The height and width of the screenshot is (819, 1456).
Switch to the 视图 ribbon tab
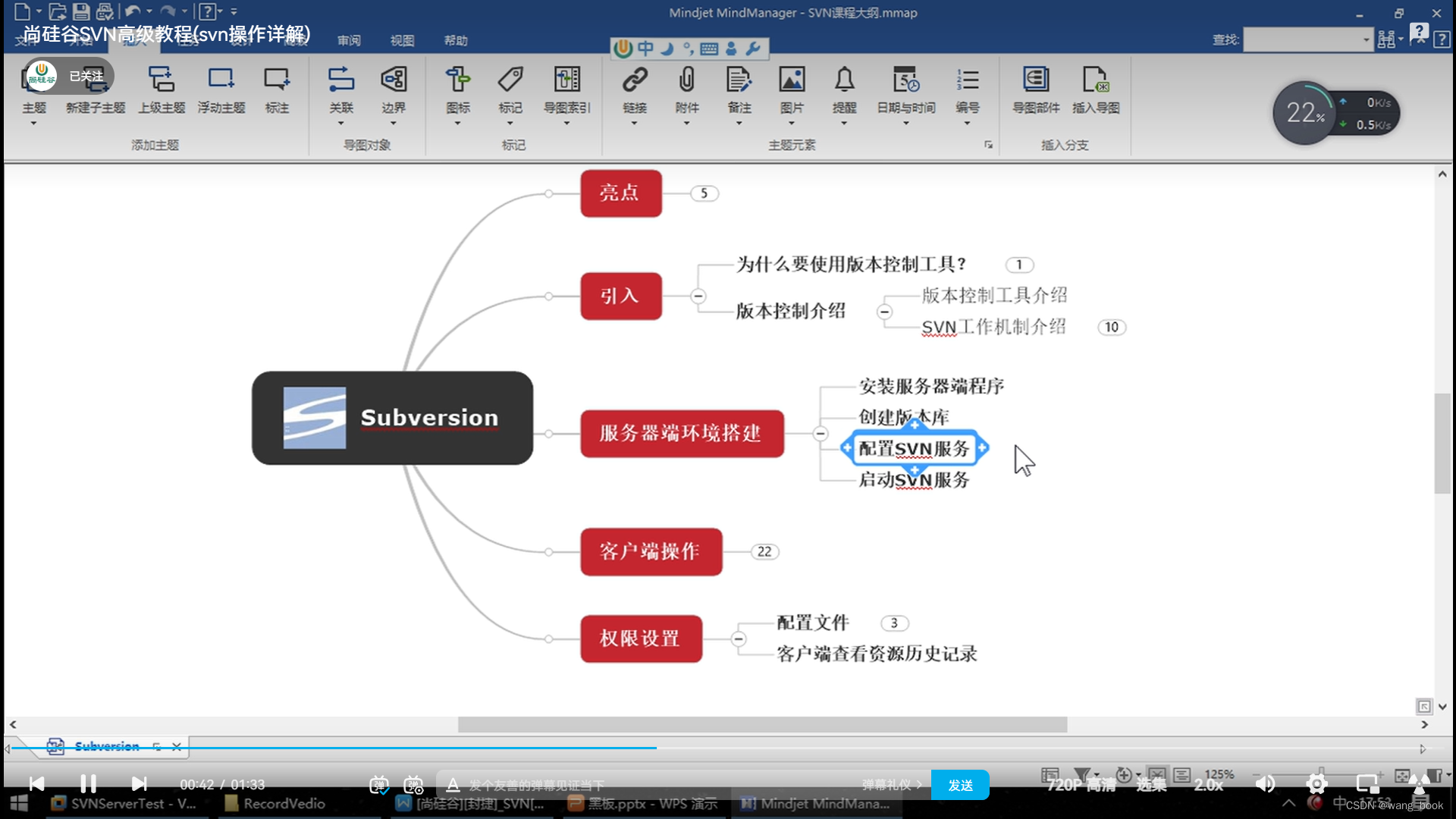click(402, 40)
